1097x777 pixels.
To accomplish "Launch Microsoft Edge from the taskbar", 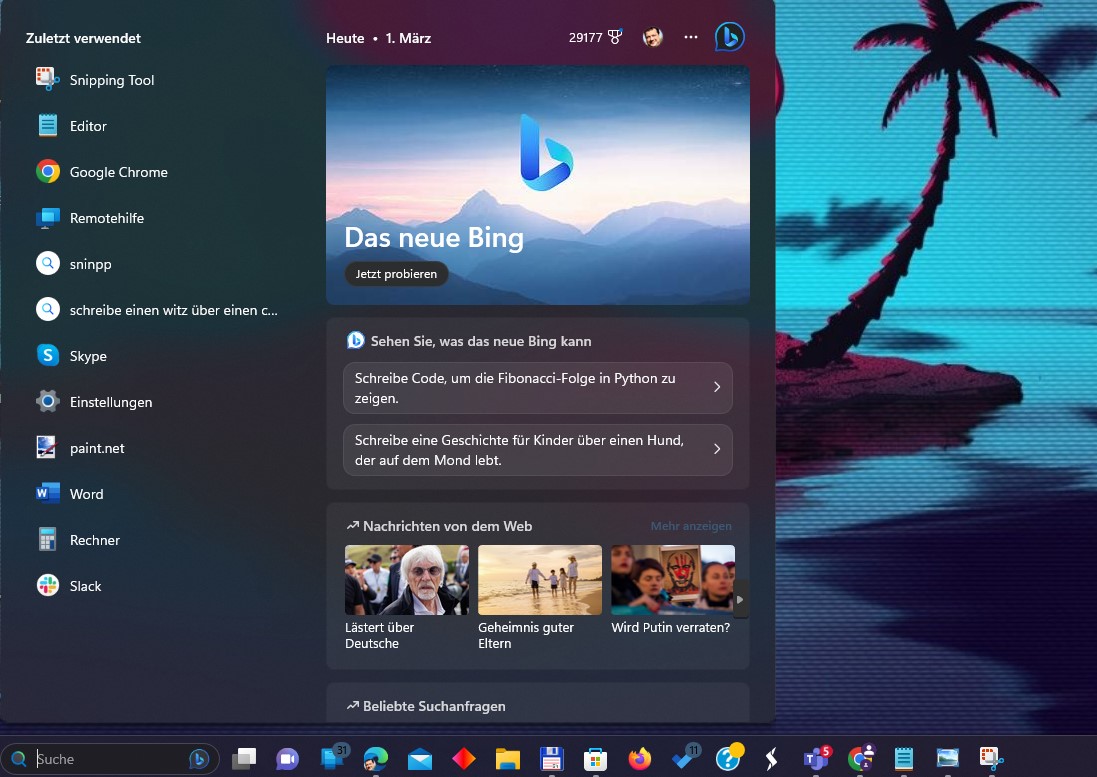I will pos(376,759).
